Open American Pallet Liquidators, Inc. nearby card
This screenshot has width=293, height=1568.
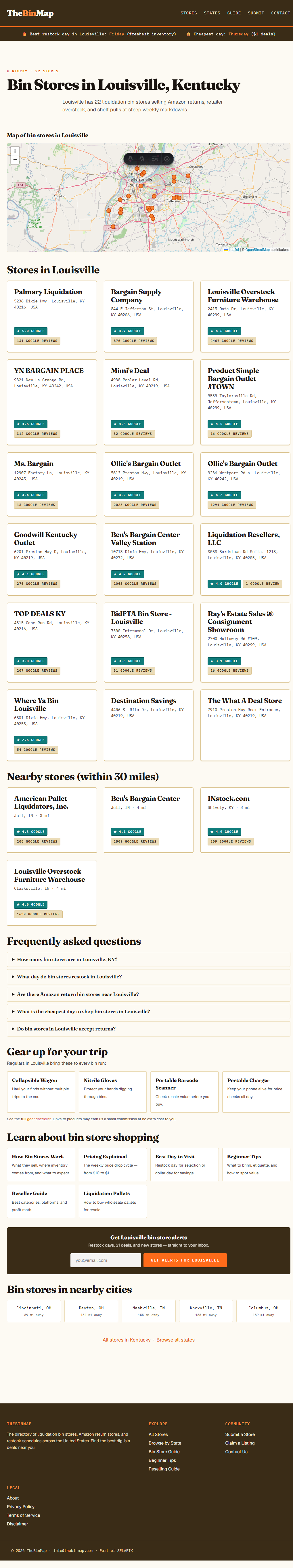point(52,820)
